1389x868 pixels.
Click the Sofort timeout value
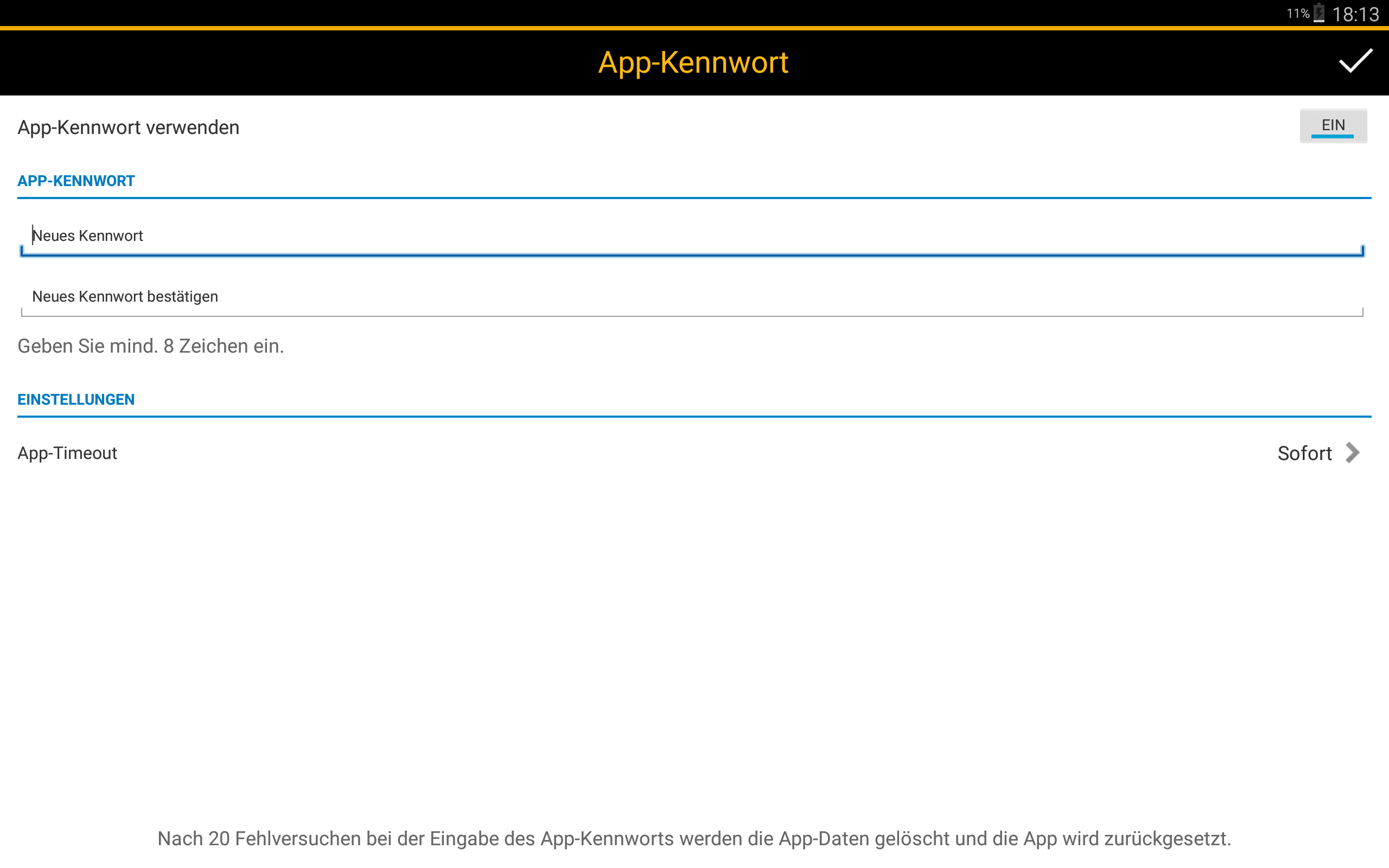tap(1304, 454)
